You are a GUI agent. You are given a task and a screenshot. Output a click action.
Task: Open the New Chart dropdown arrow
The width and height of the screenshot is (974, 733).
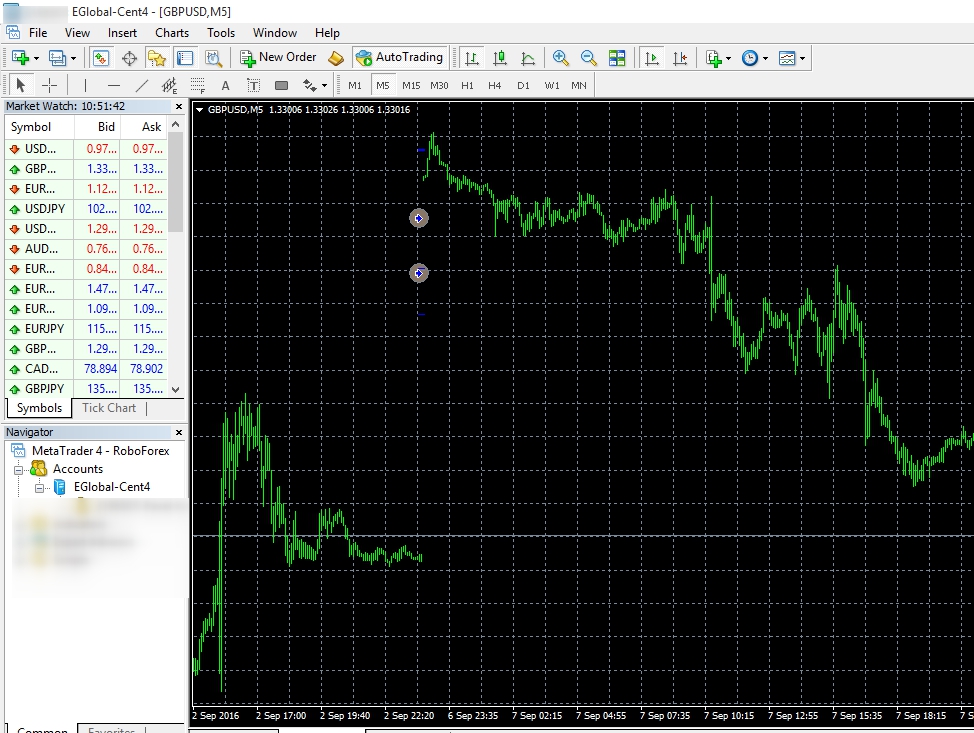coord(36,58)
